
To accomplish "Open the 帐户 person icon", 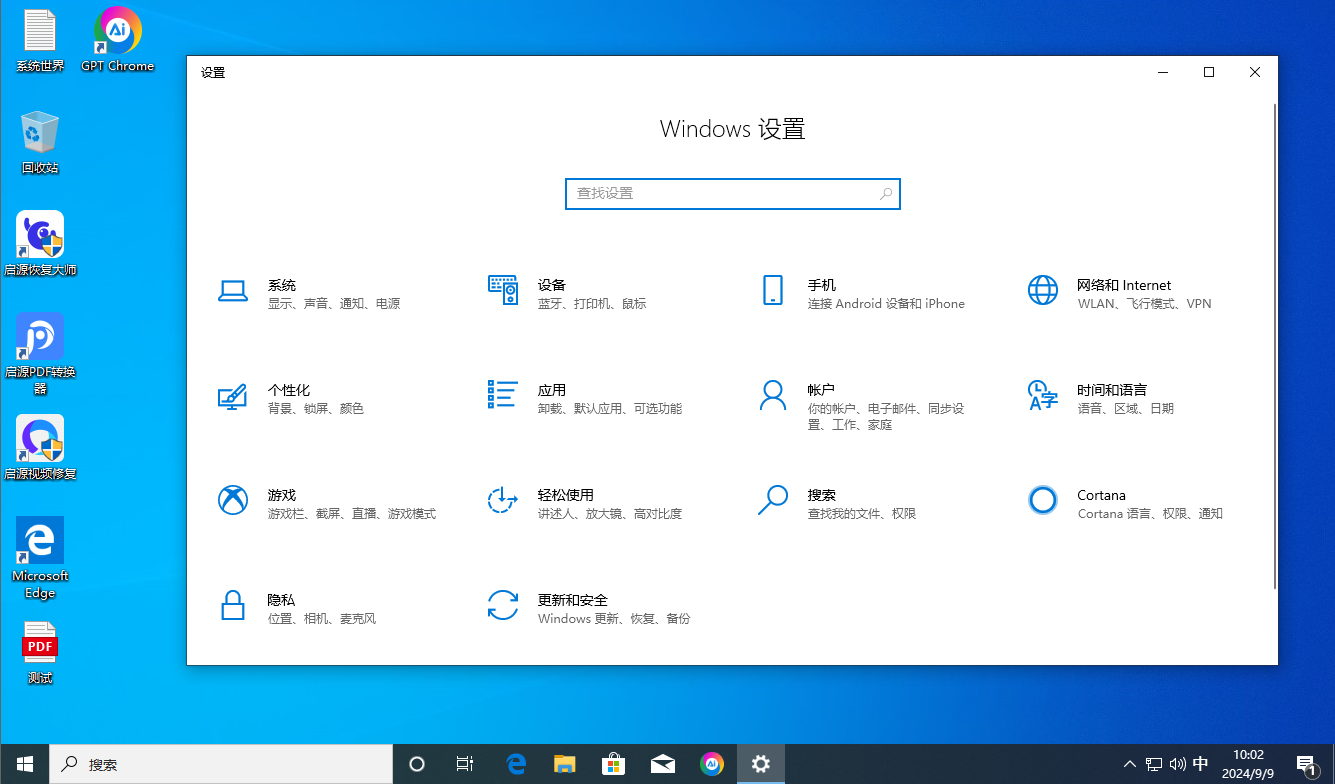I will [773, 395].
